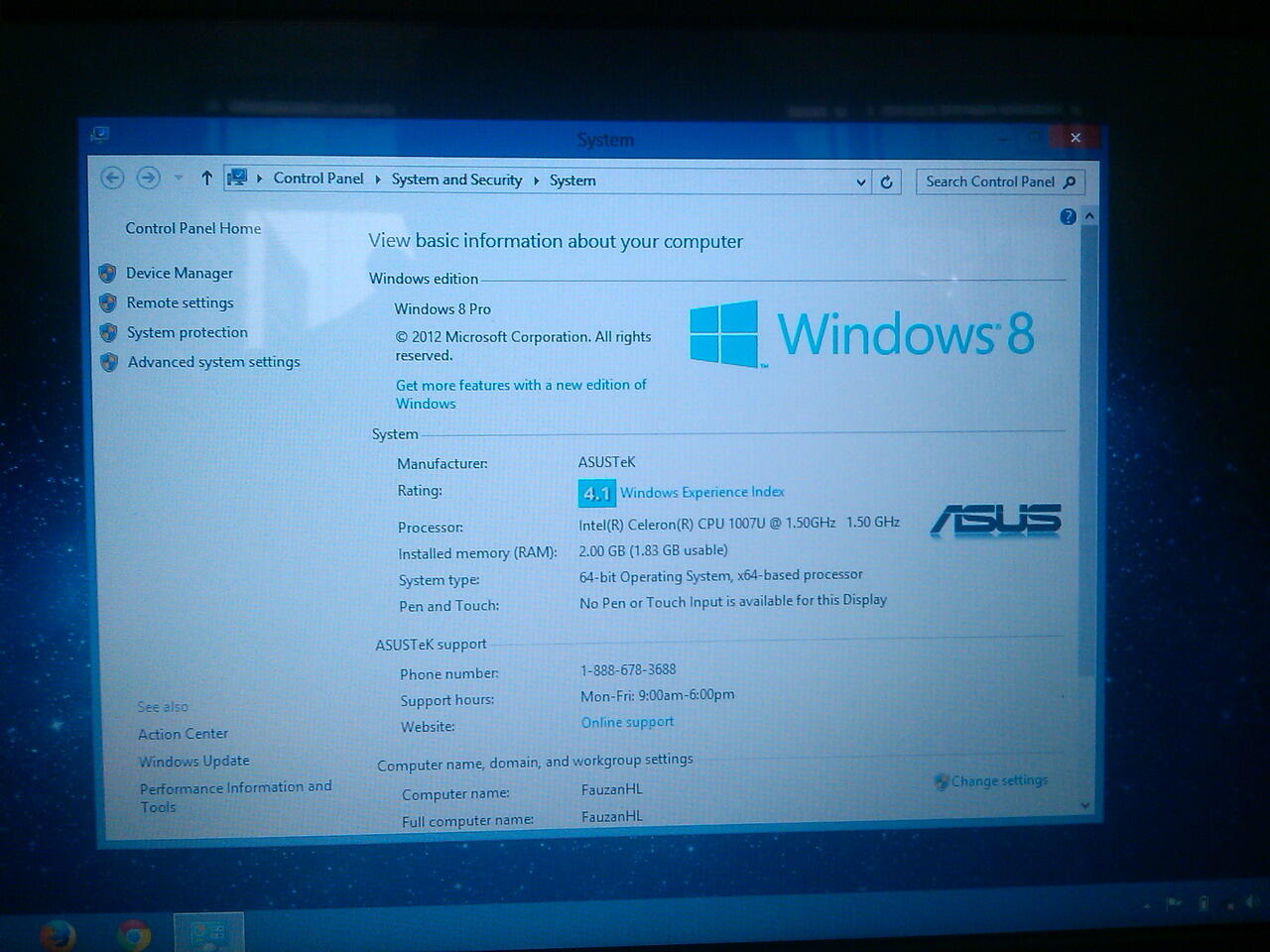Open the address bar history dropdown
The image size is (1270, 952).
tap(860, 182)
